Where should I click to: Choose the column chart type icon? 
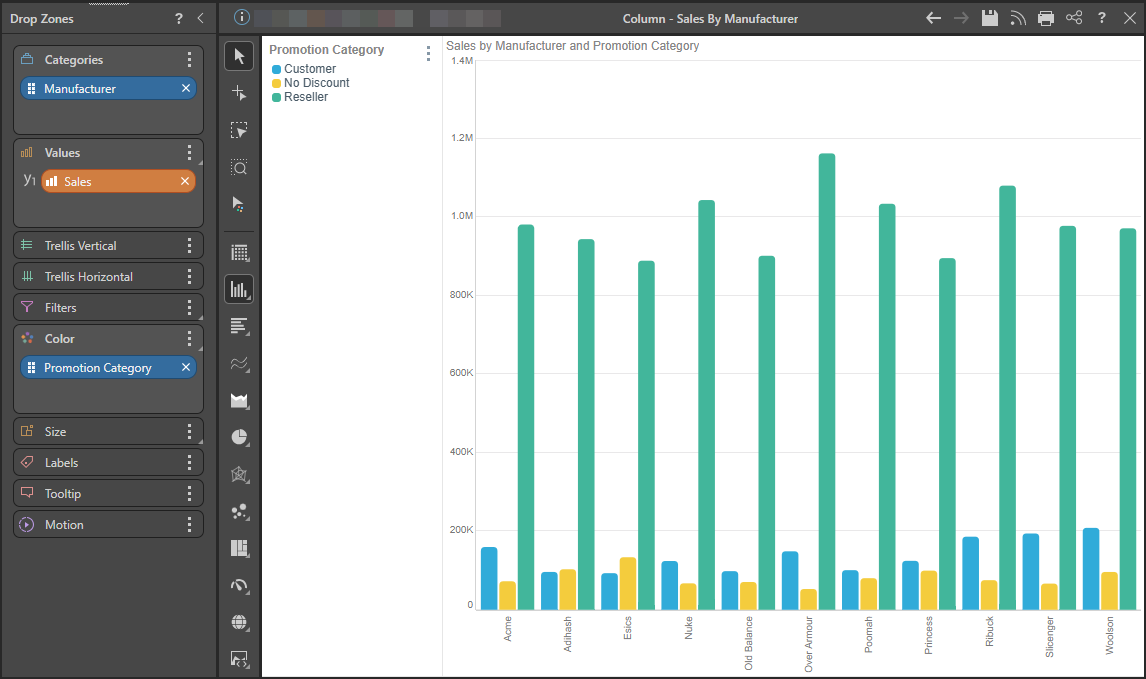(x=239, y=289)
